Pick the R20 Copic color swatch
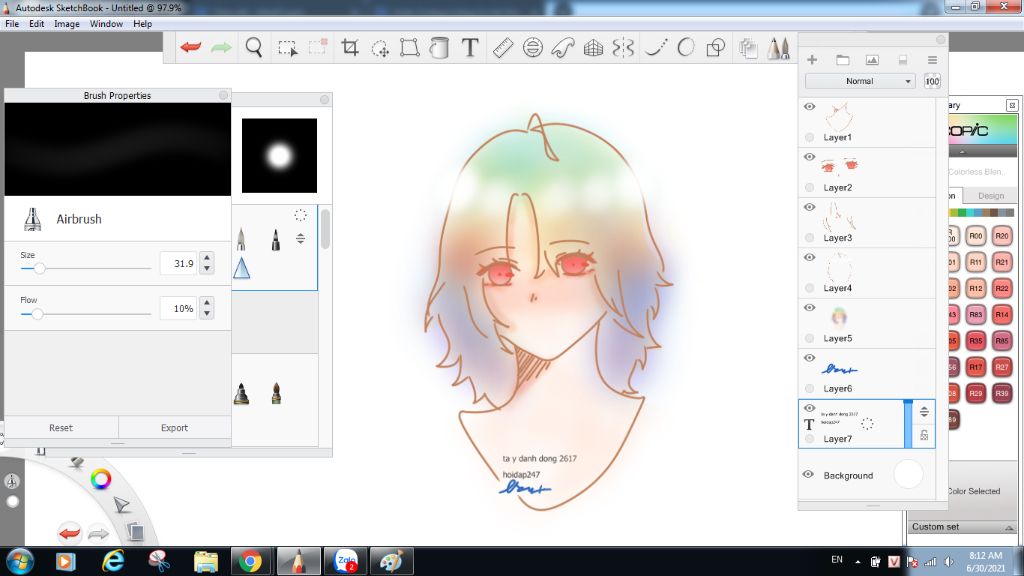The image size is (1024, 576). click(x=1002, y=236)
